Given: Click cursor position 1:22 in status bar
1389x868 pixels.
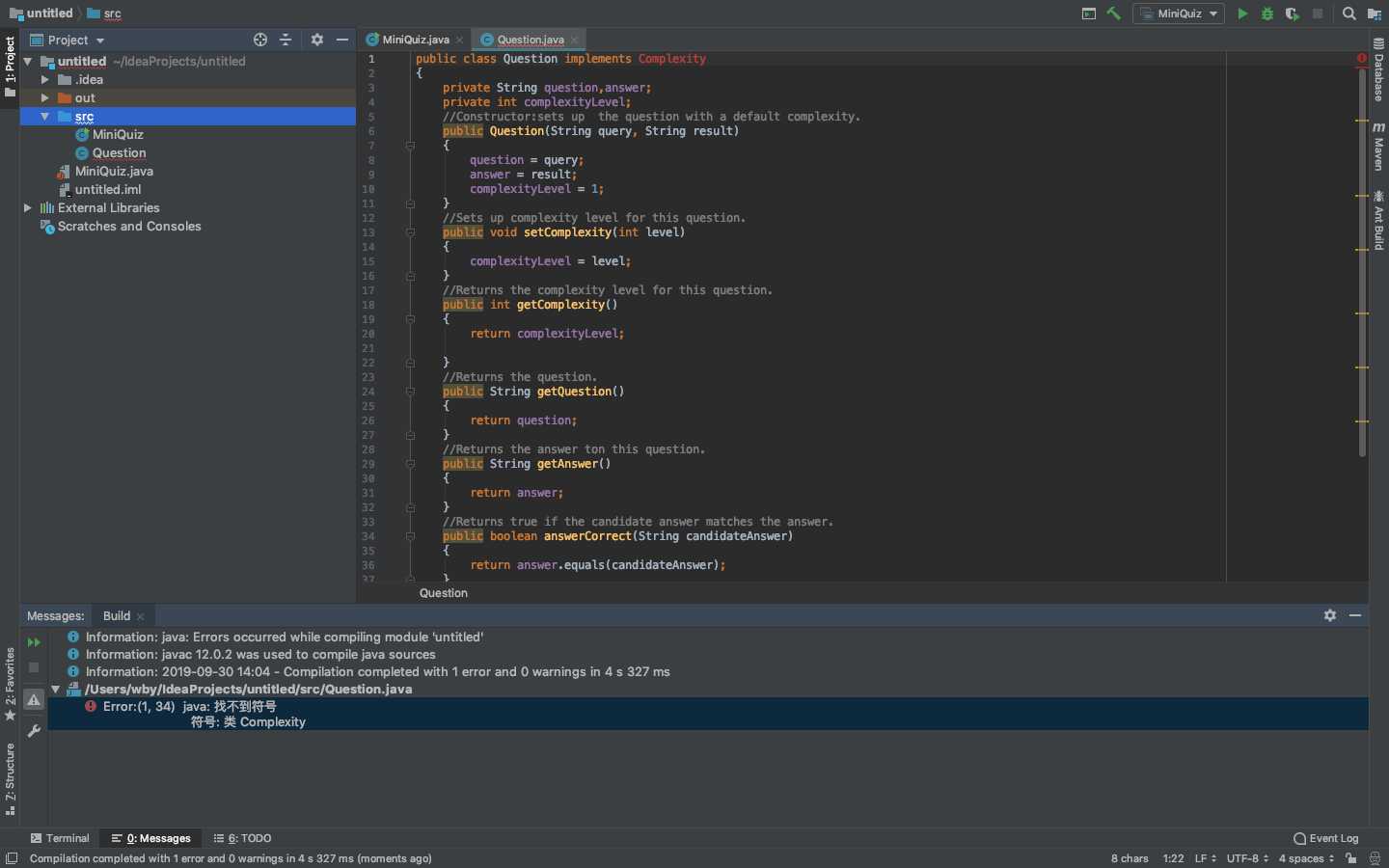Looking at the screenshot, I should coord(1173,858).
